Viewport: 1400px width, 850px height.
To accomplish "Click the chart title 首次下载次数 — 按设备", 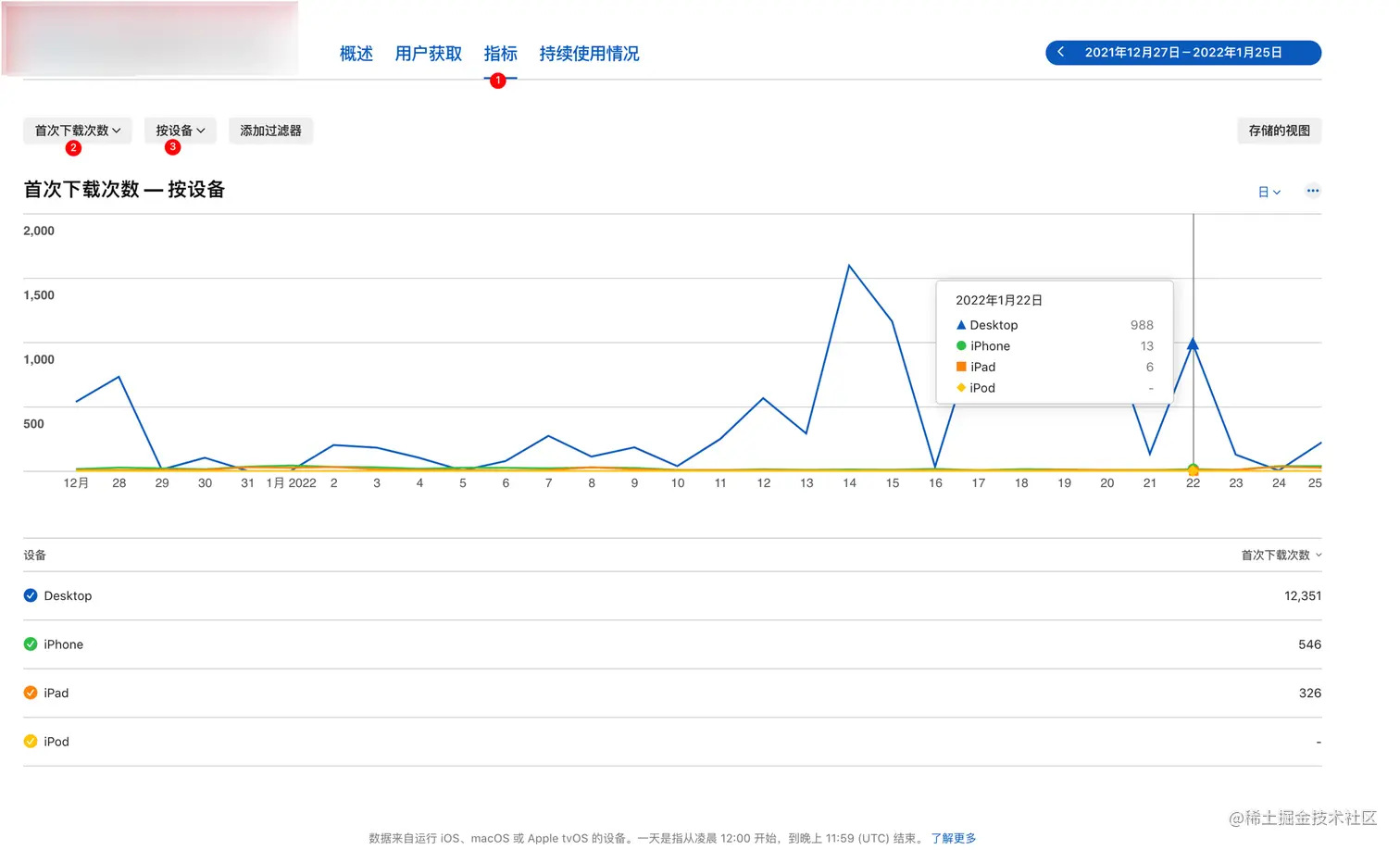I will (124, 190).
